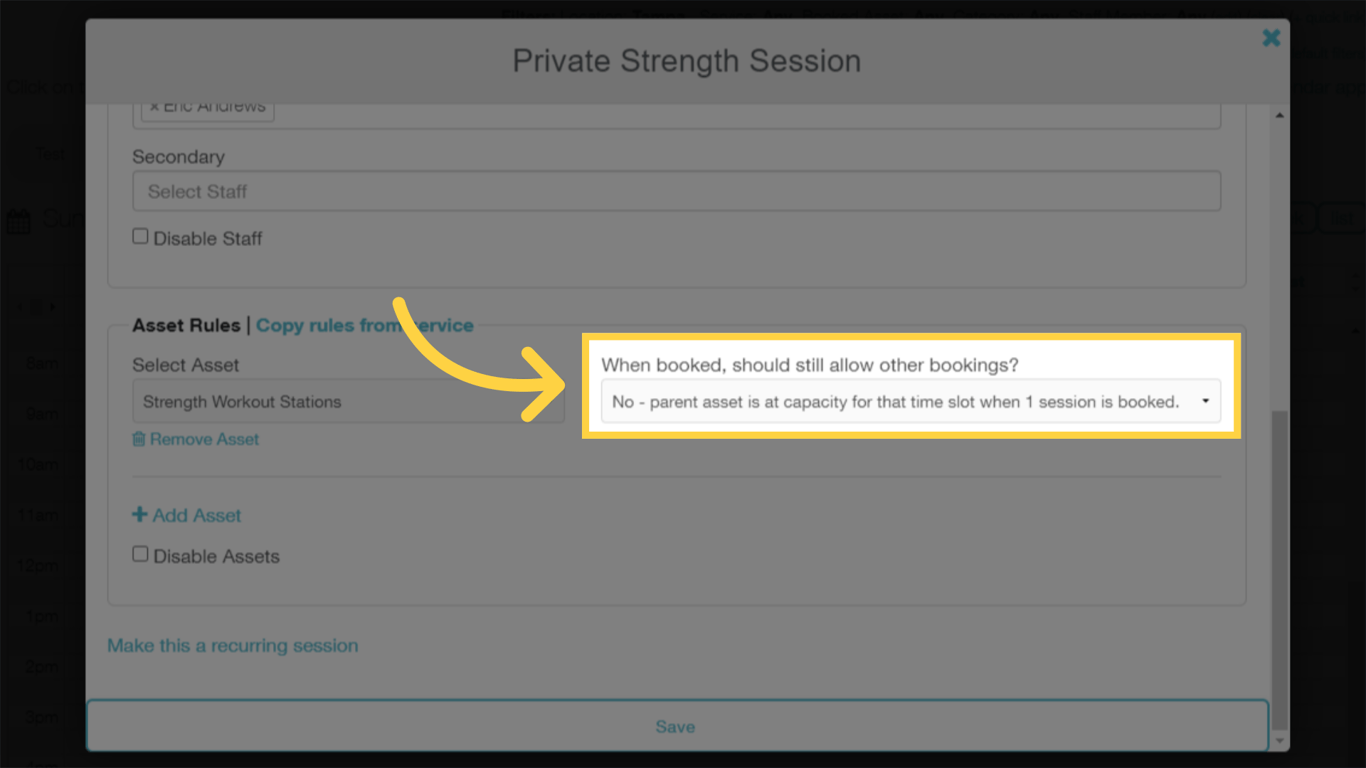The width and height of the screenshot is (1366, 768).
Task: Select Make this a recurring session
Action: 232,645
